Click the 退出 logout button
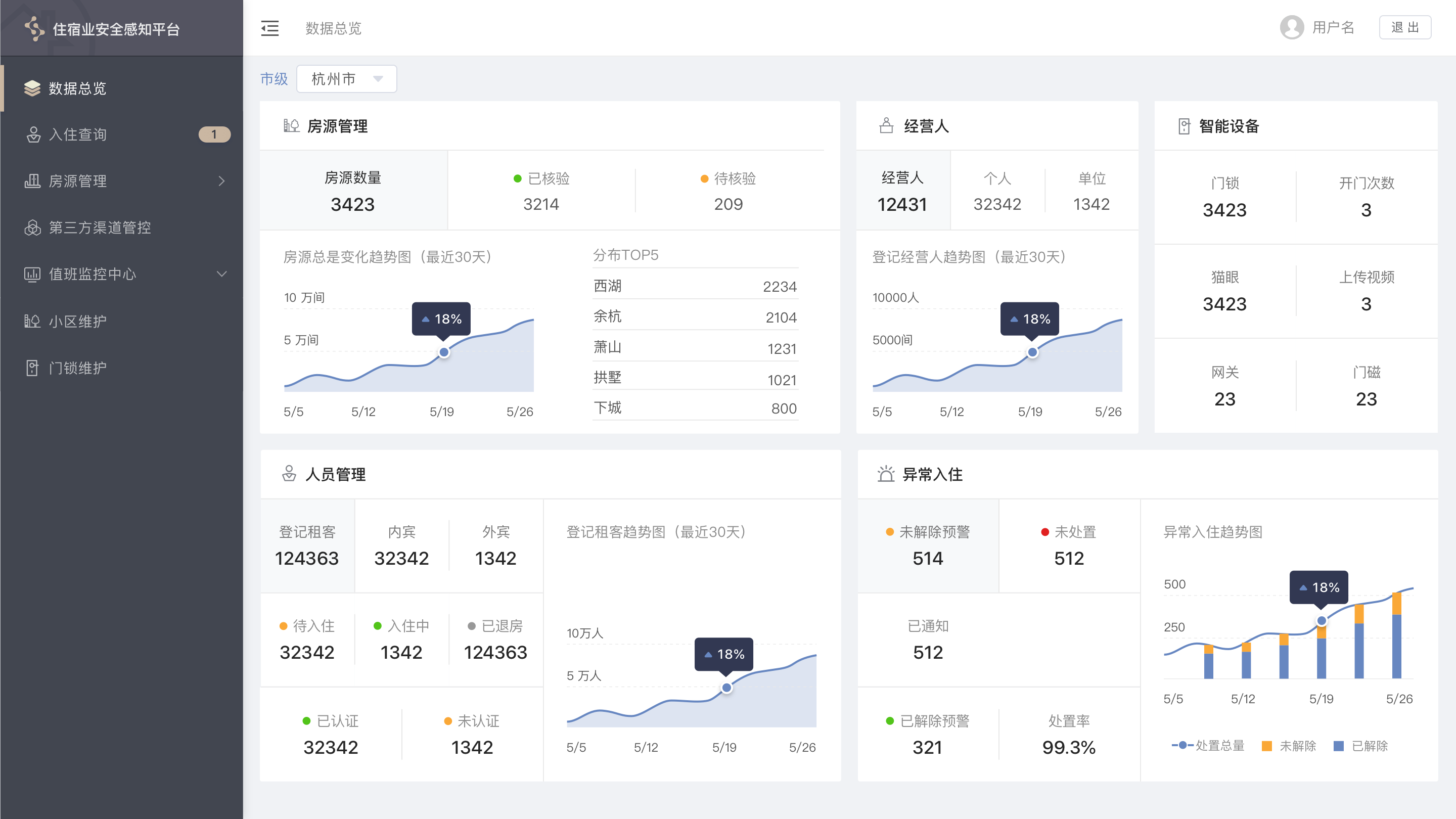 click(1404, 28)
